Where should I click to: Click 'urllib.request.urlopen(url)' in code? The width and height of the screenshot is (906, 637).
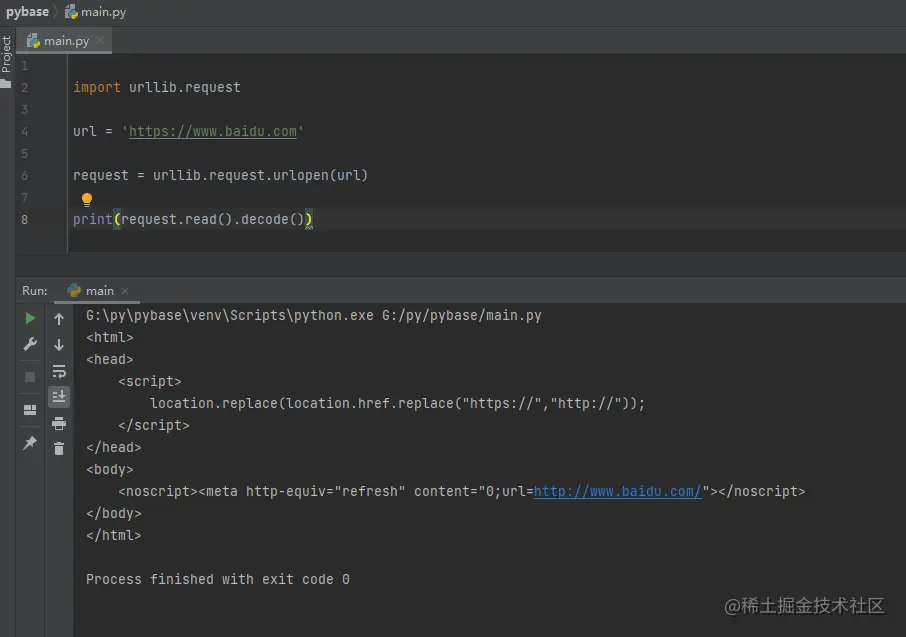(x=260, y=175)
